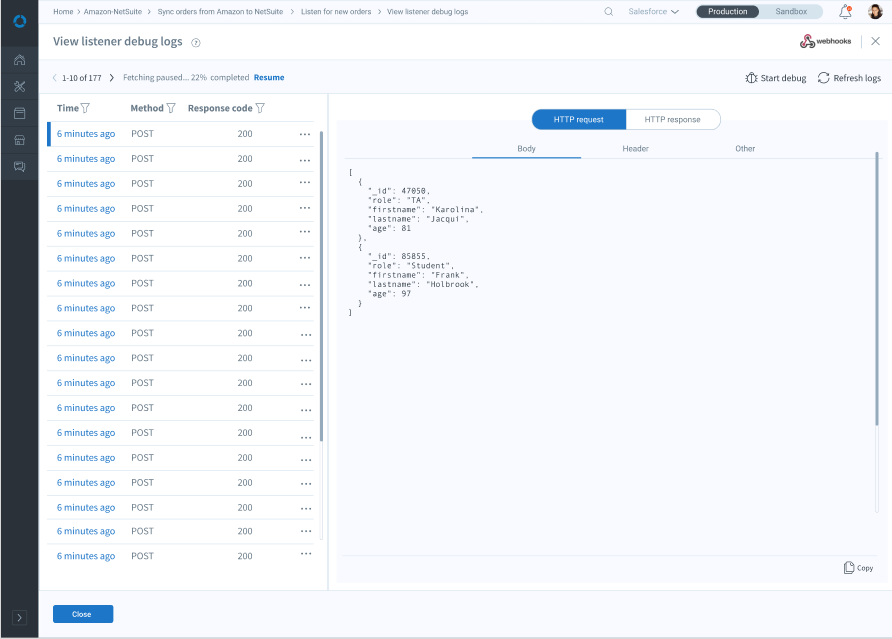Viewport: 892px width, 639px height.
Task: Open the Salesforce account dropdown
Action: click(653, 12)
